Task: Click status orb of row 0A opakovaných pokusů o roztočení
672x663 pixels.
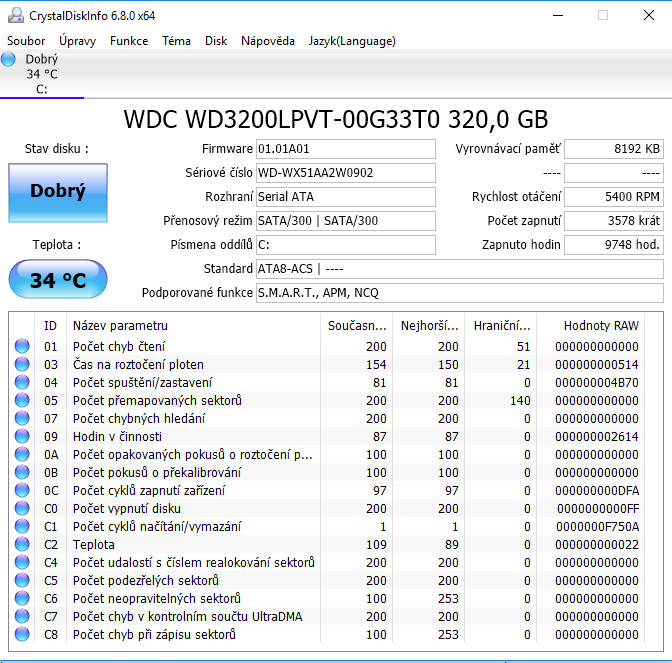Action: pyautogui.click(x=22, y=454)
